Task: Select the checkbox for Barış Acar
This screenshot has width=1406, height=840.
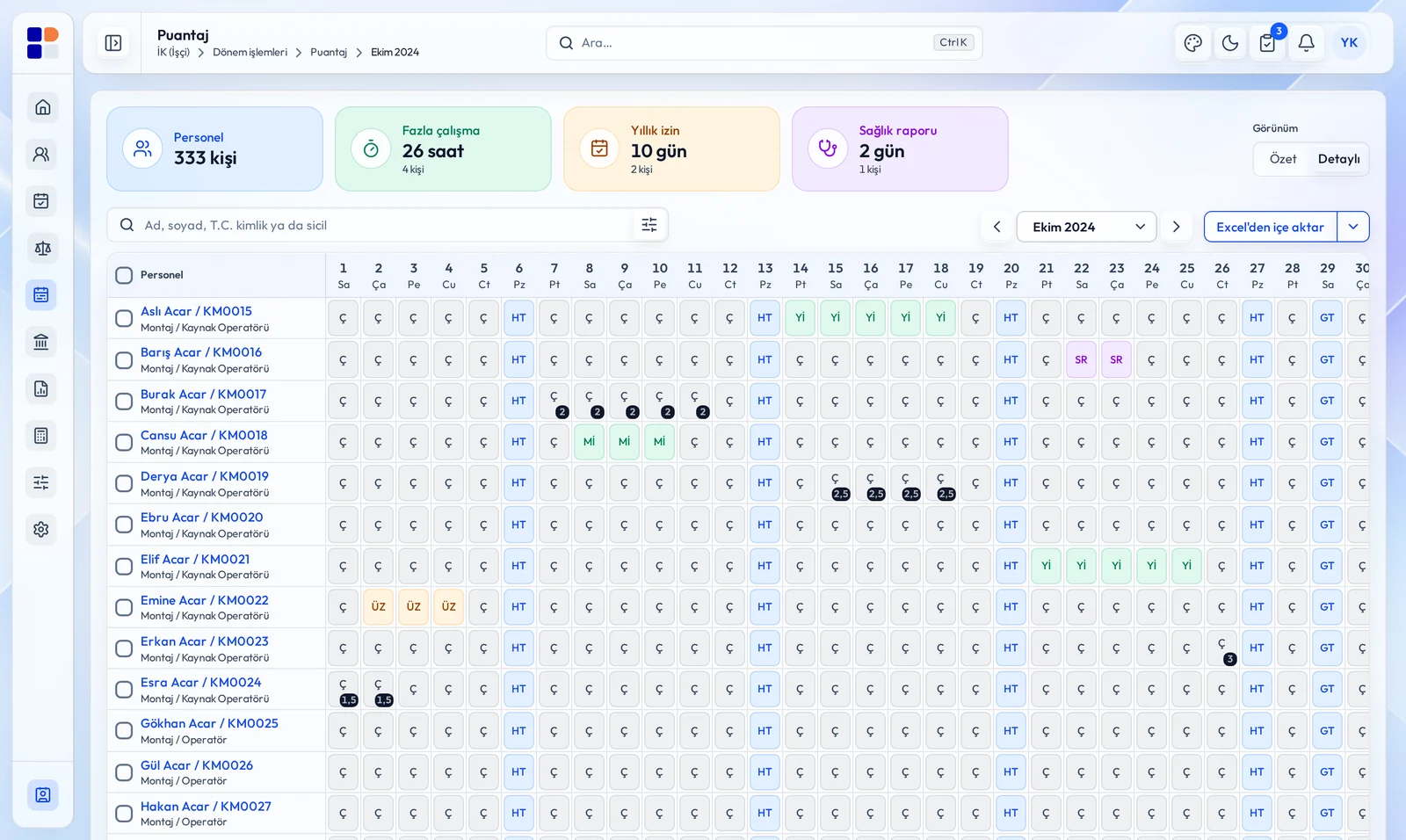Action: (124, 360)
